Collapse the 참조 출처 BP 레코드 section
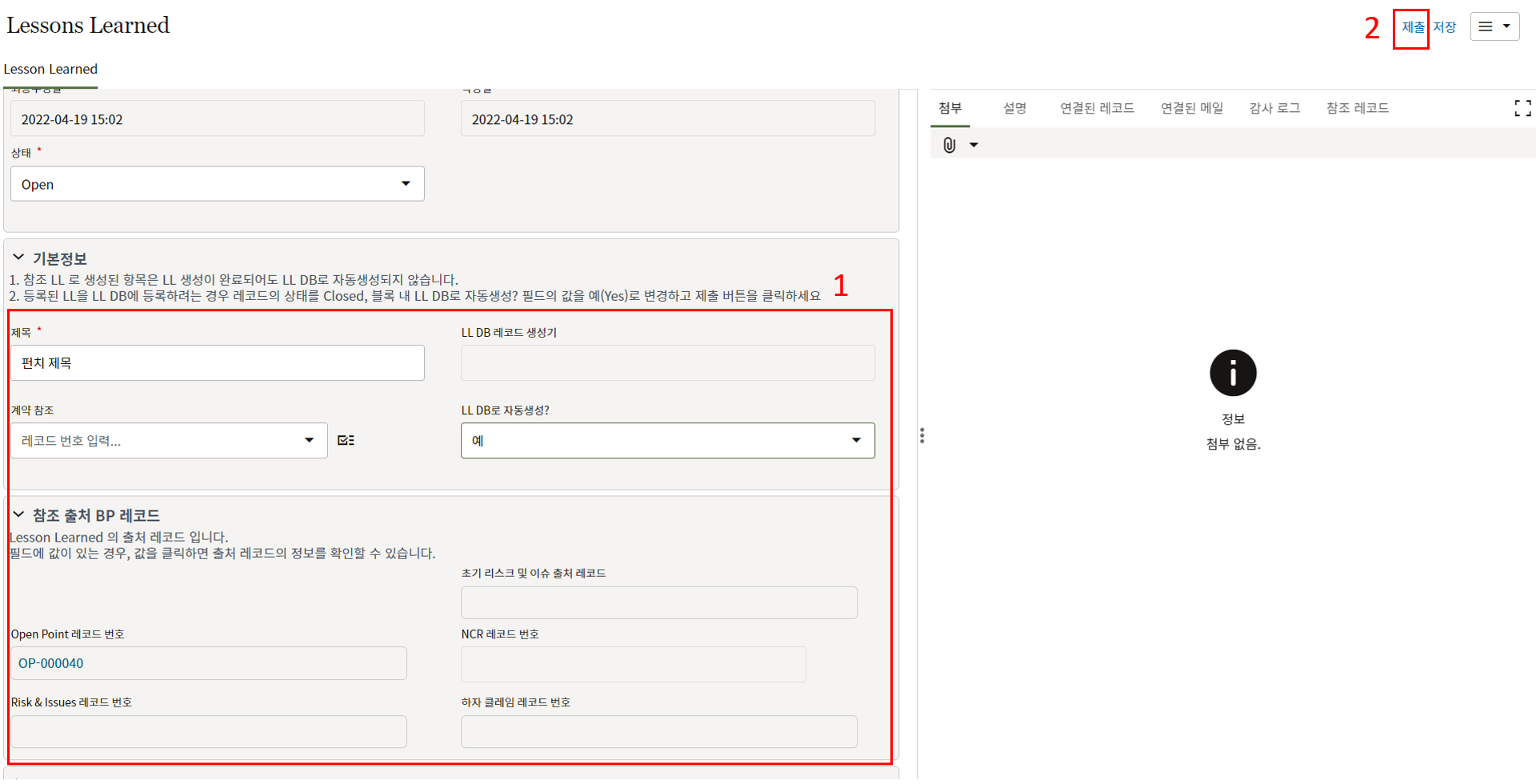Viewport: 1536px width, 784px height. (x=18, y=514)
